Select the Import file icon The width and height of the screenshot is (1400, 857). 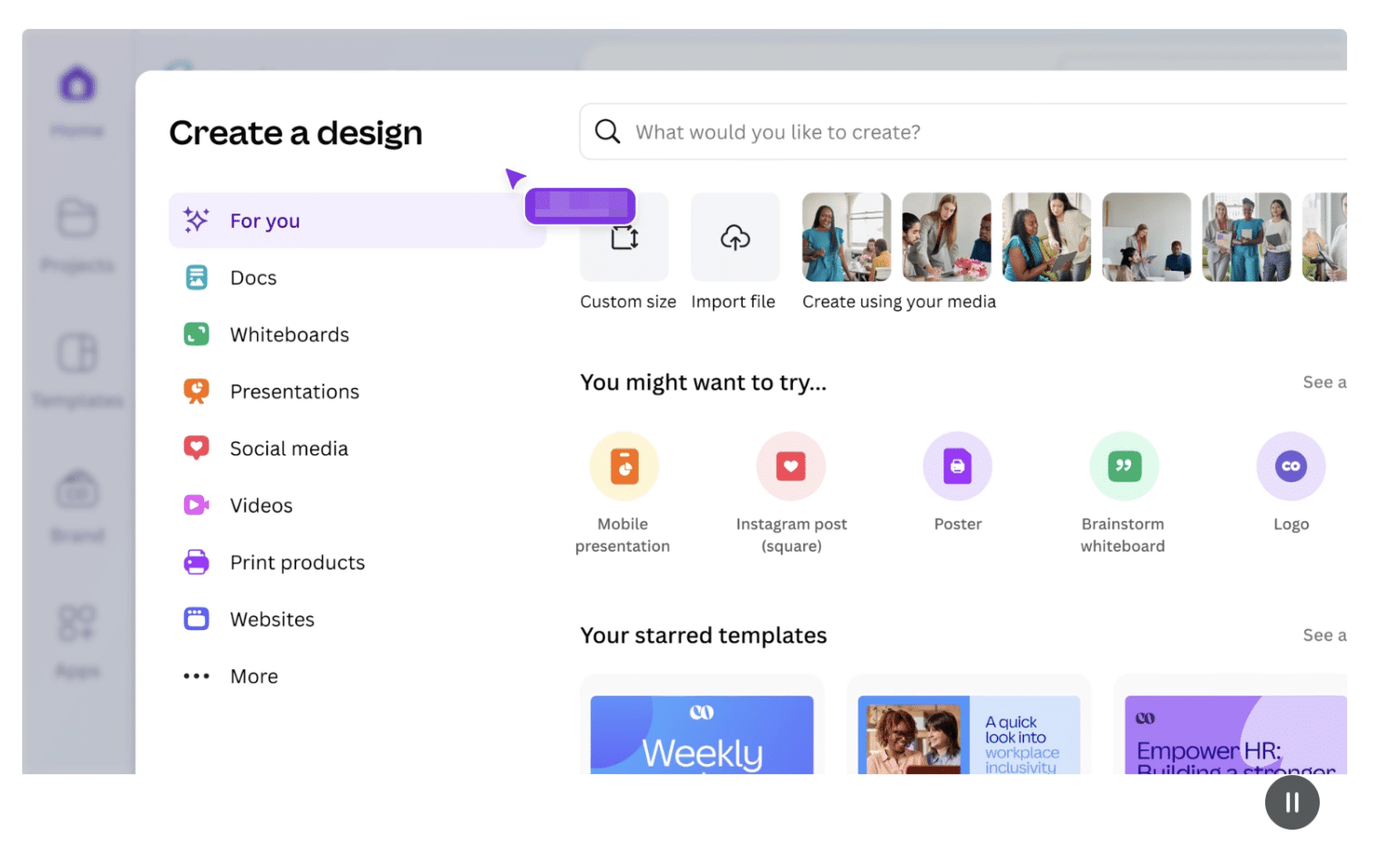pos(734,237)
